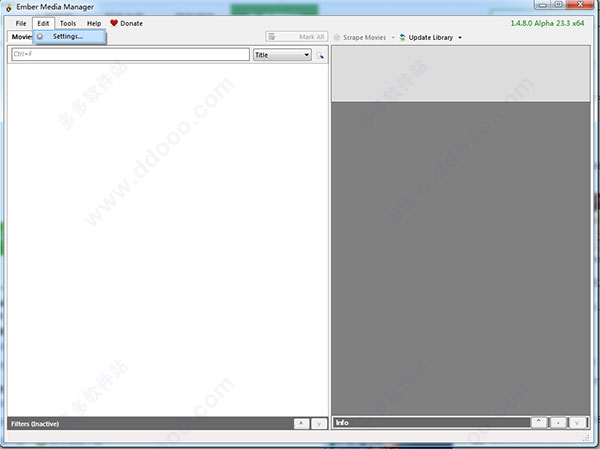This screenshot has width=600, height=449.
Task: Click the Update Library green arrows icon
Action: click(x=402, y=38)
